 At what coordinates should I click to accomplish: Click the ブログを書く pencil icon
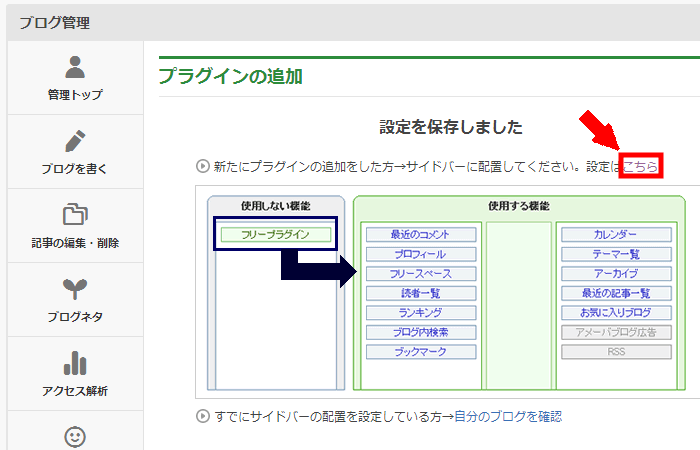75,141
